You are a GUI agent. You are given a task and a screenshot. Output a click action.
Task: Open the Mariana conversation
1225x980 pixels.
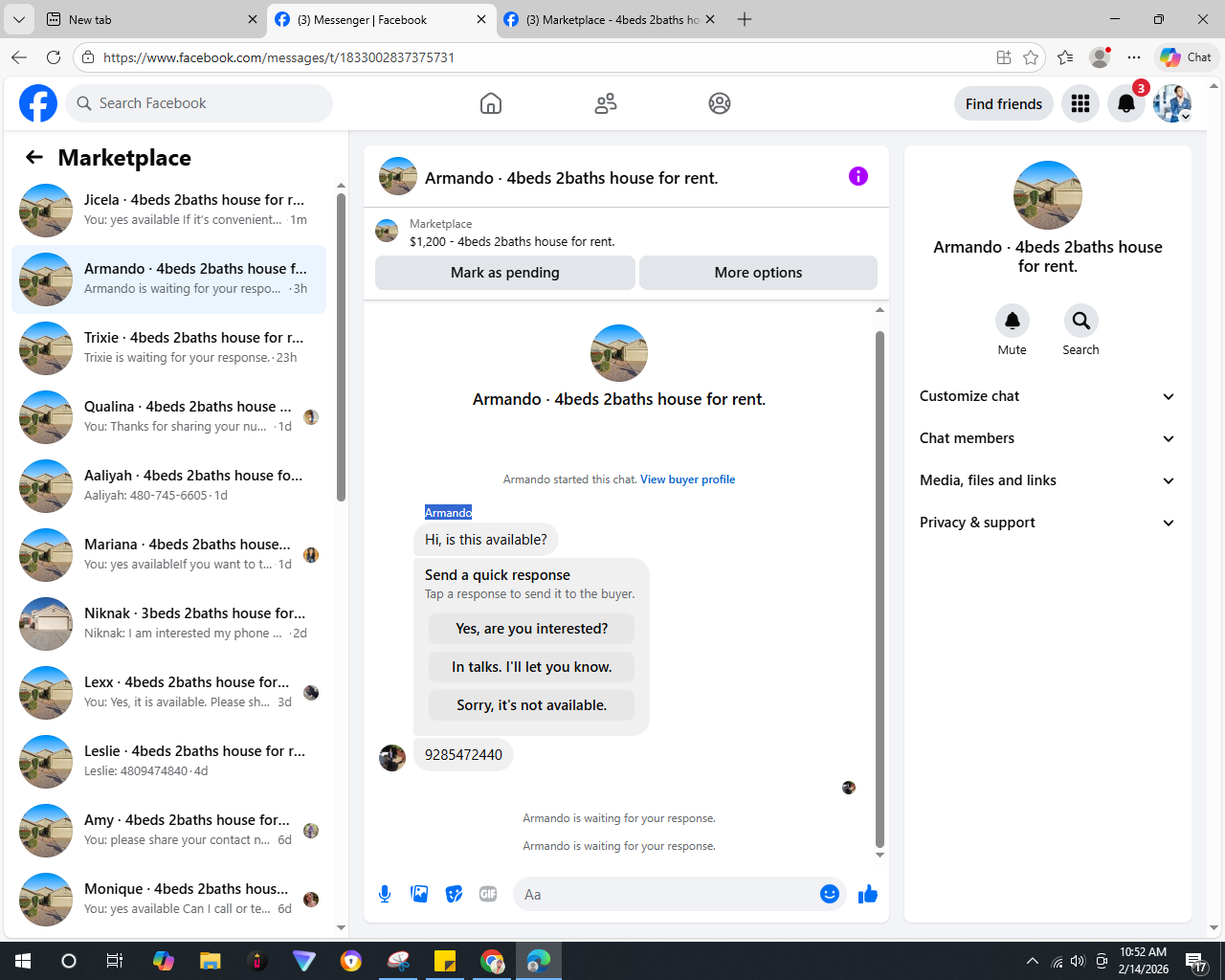click(x=168, y=555)
